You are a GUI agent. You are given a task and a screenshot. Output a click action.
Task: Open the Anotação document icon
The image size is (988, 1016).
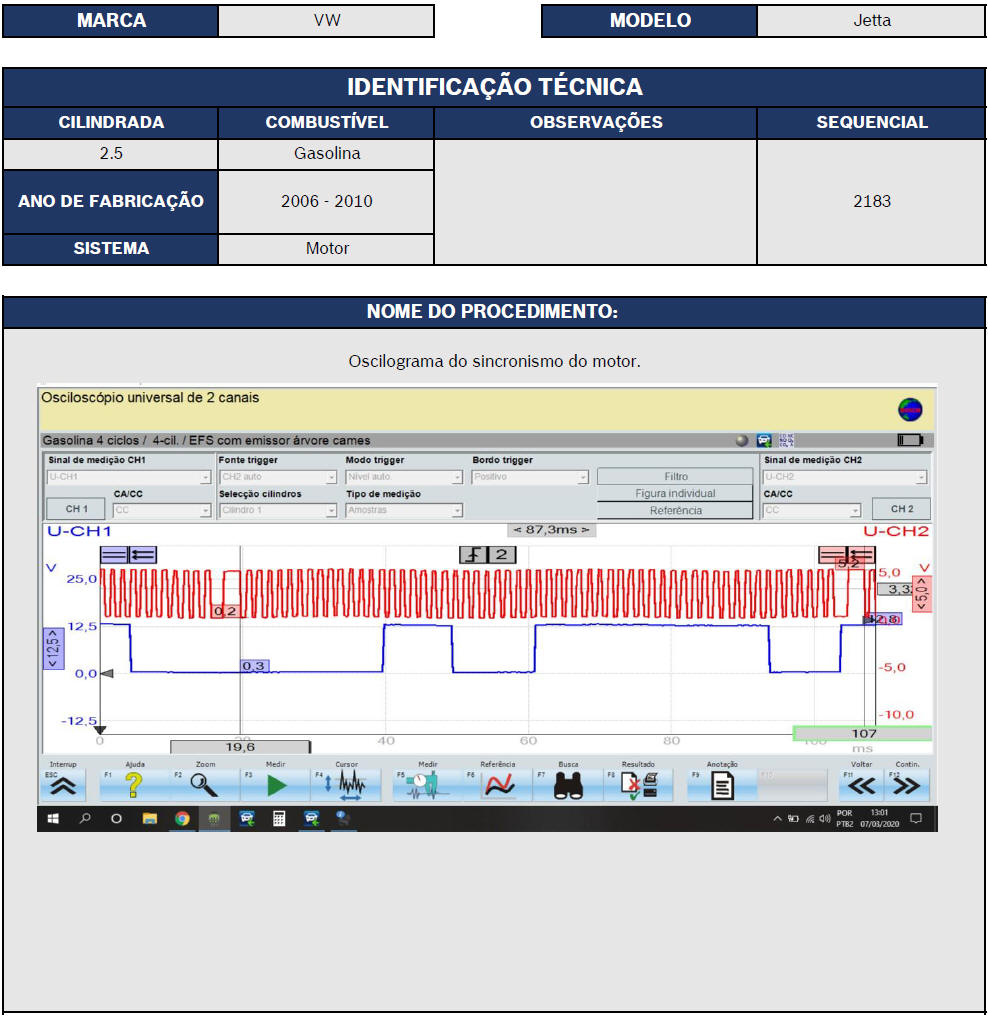coord(721,786)
